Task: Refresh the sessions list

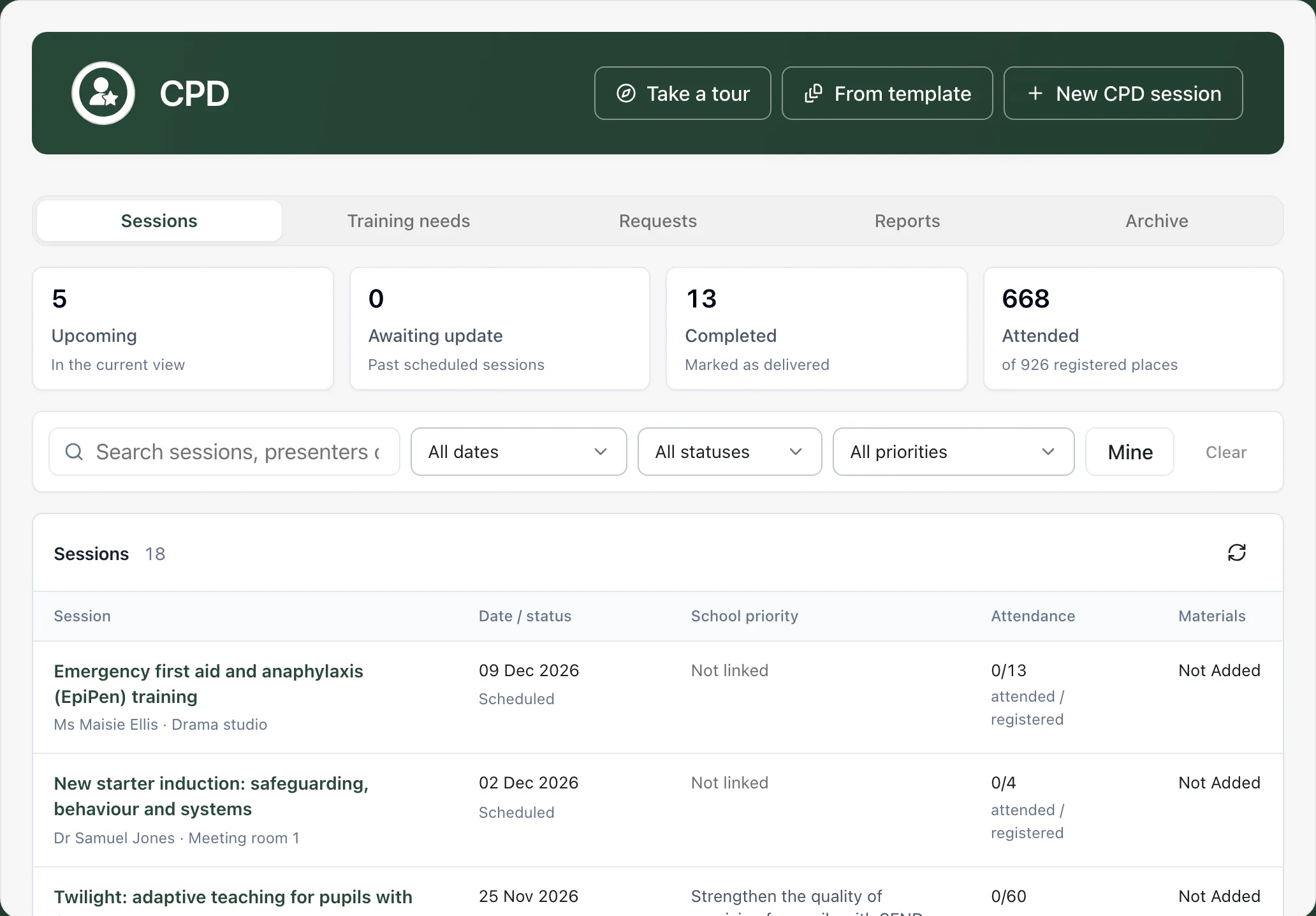Action: pos(1237,552)
